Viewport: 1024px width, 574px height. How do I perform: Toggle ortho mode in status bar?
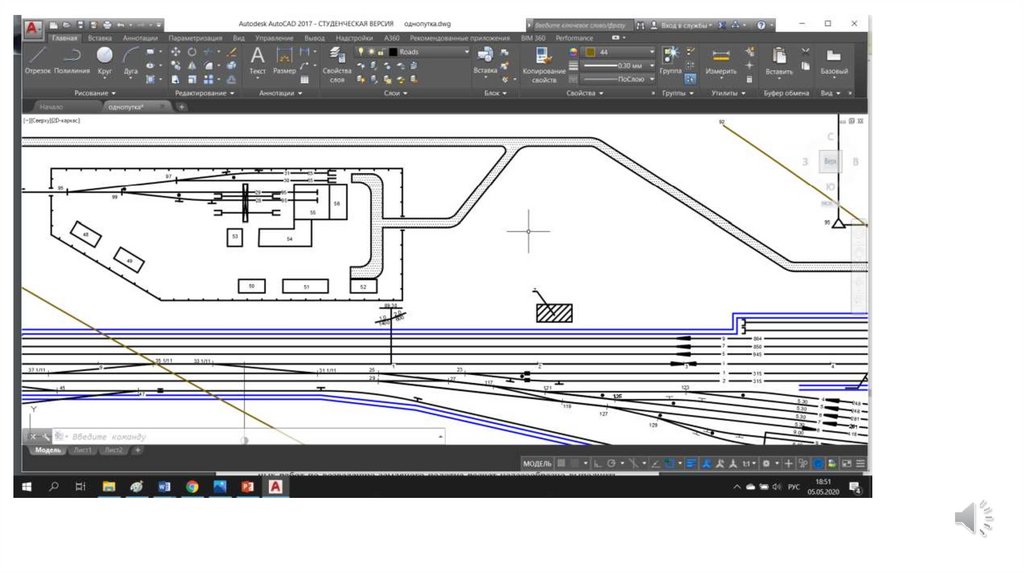point(597,464)
